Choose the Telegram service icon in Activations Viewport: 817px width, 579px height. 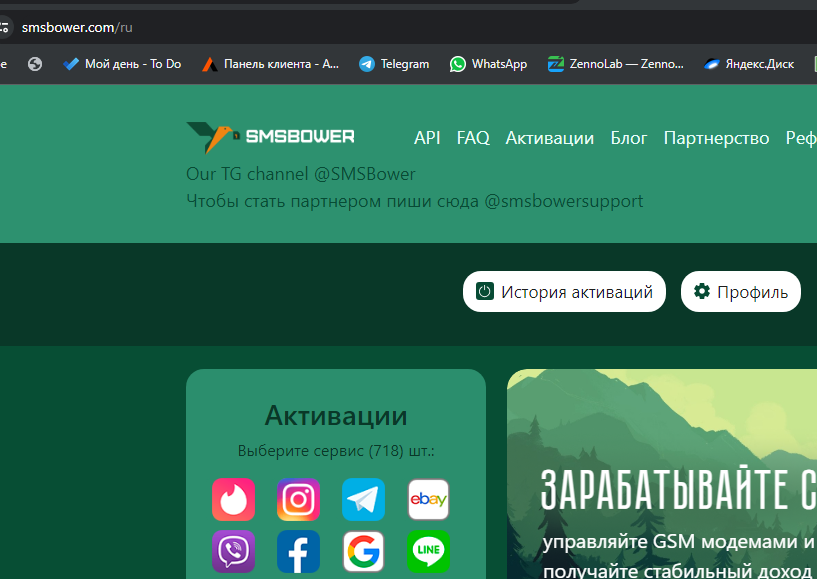(363, 499)
